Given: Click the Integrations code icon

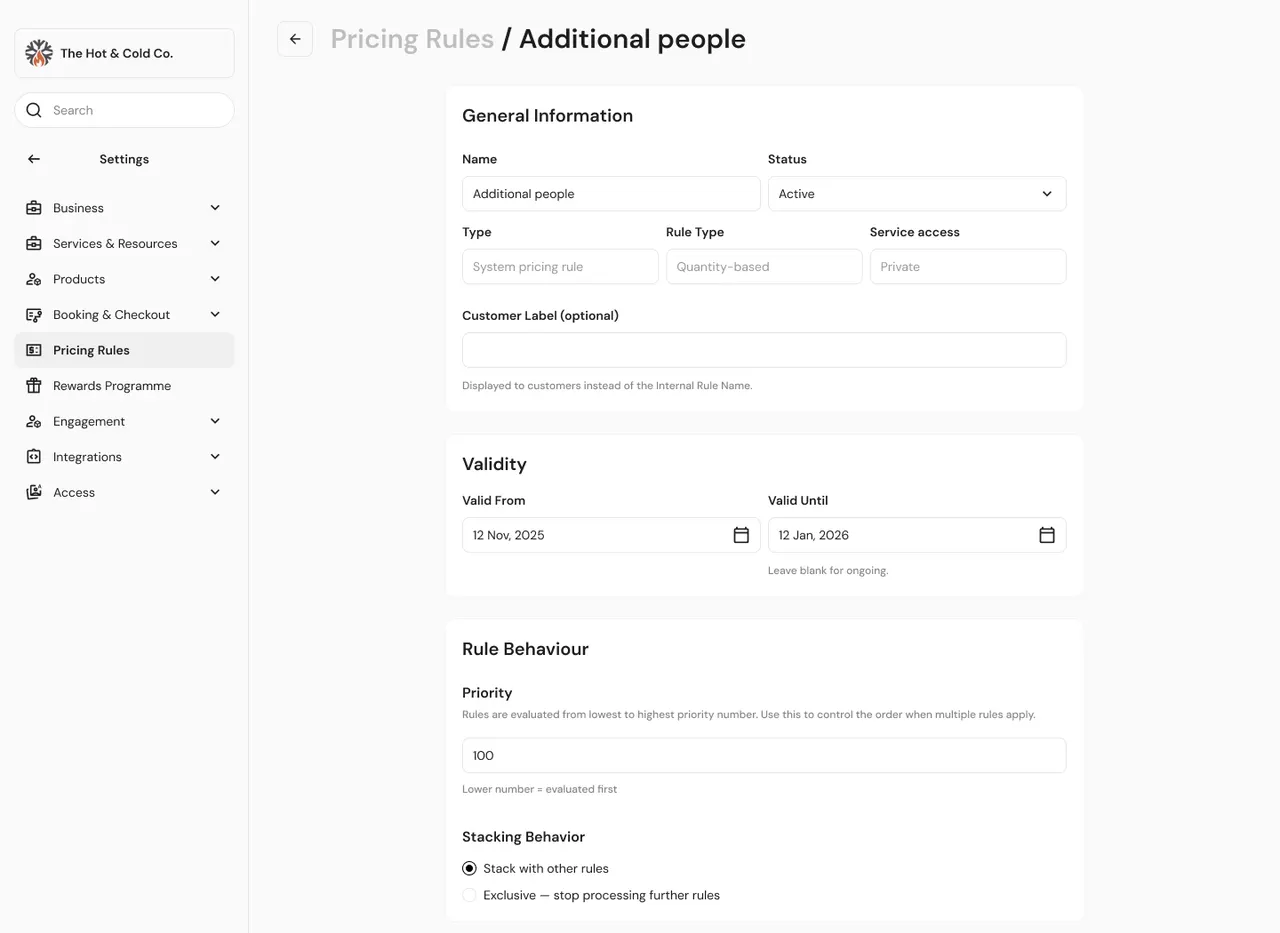Looking at the screenshot, I should click(34, 457).
